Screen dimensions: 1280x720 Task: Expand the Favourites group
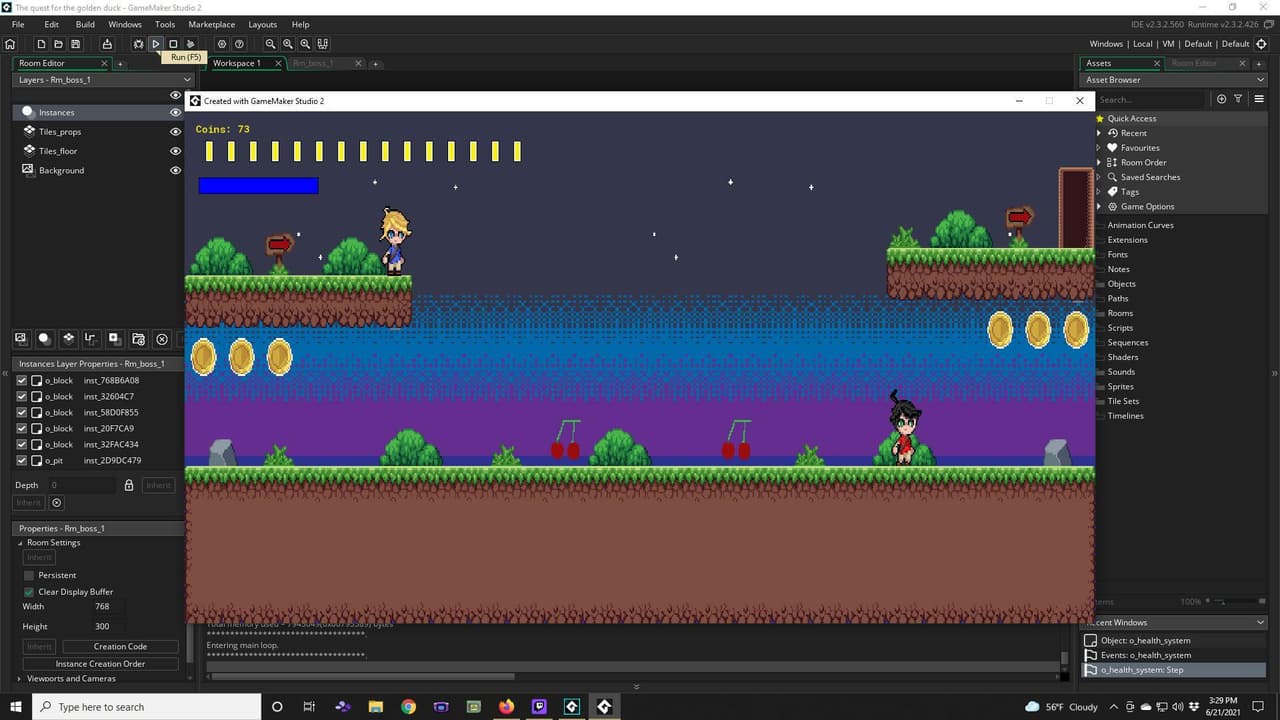(1099, 148)
